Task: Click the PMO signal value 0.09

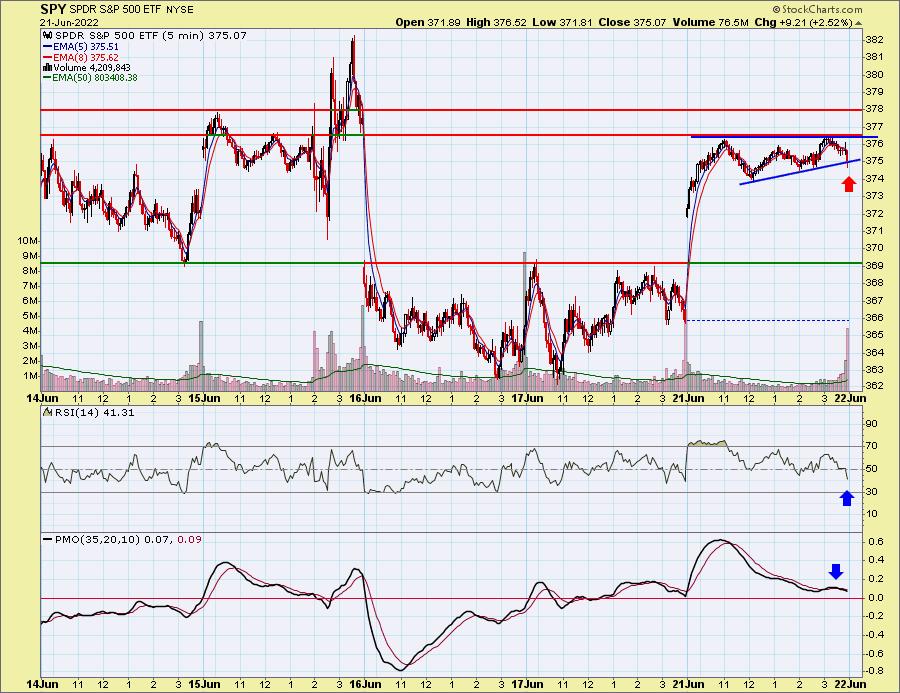Action: click(x=189, y=540)
